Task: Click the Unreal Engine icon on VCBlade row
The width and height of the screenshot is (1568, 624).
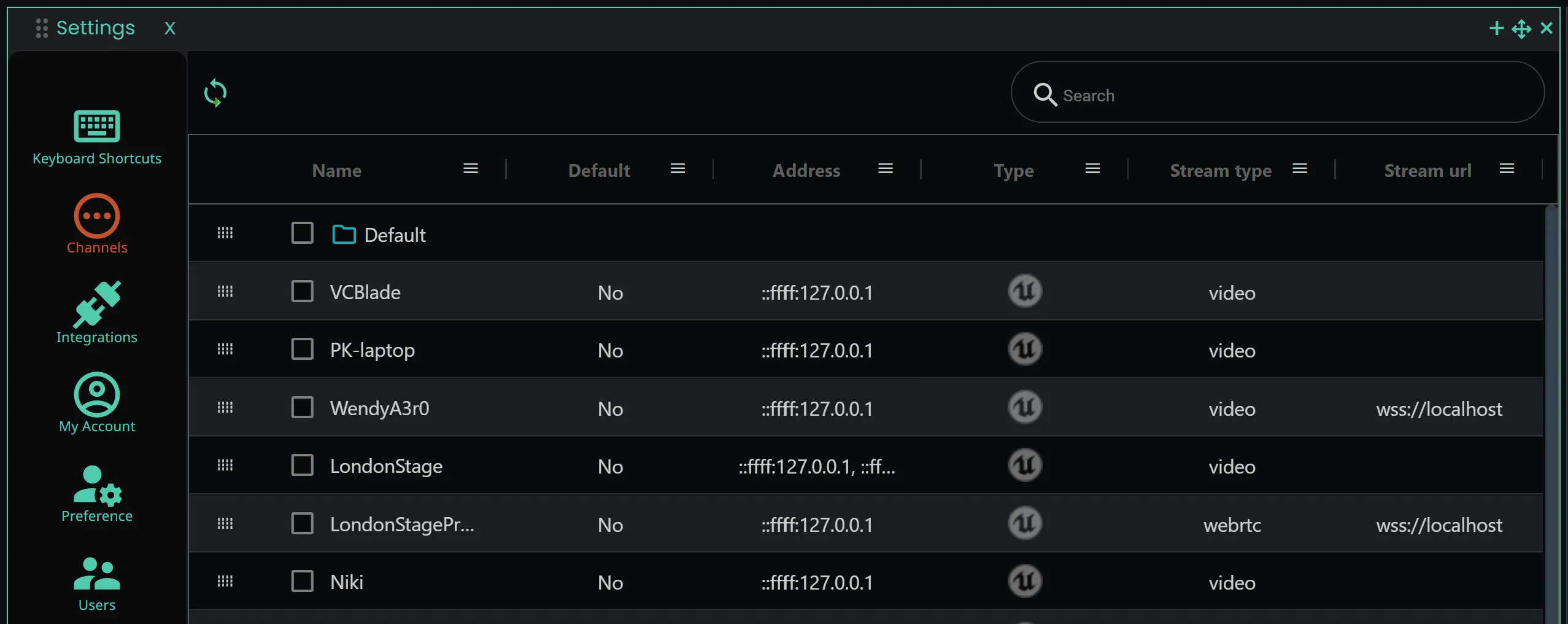Action: click(x=1024, y=291)
